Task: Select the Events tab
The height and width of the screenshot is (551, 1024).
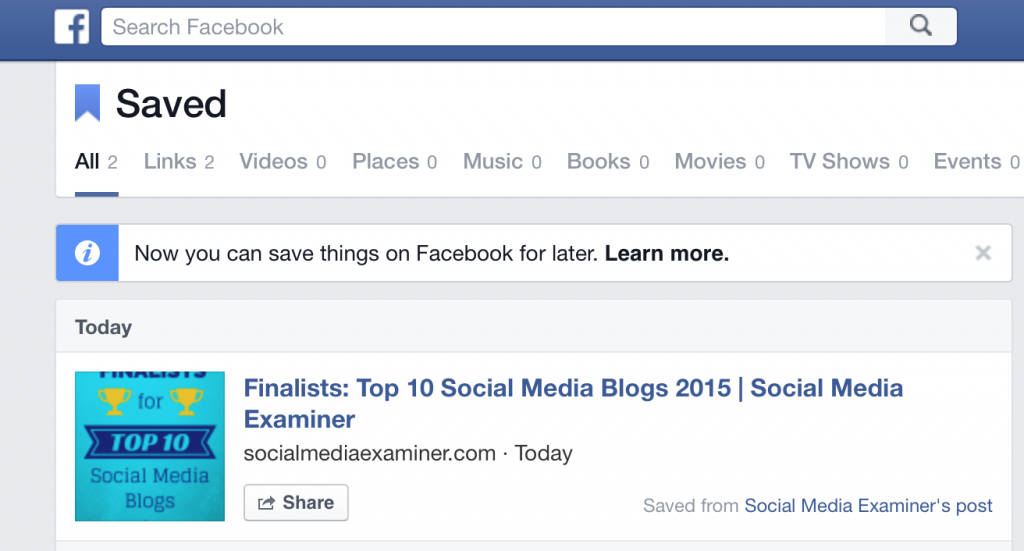Action: click(x=977, y=161)
